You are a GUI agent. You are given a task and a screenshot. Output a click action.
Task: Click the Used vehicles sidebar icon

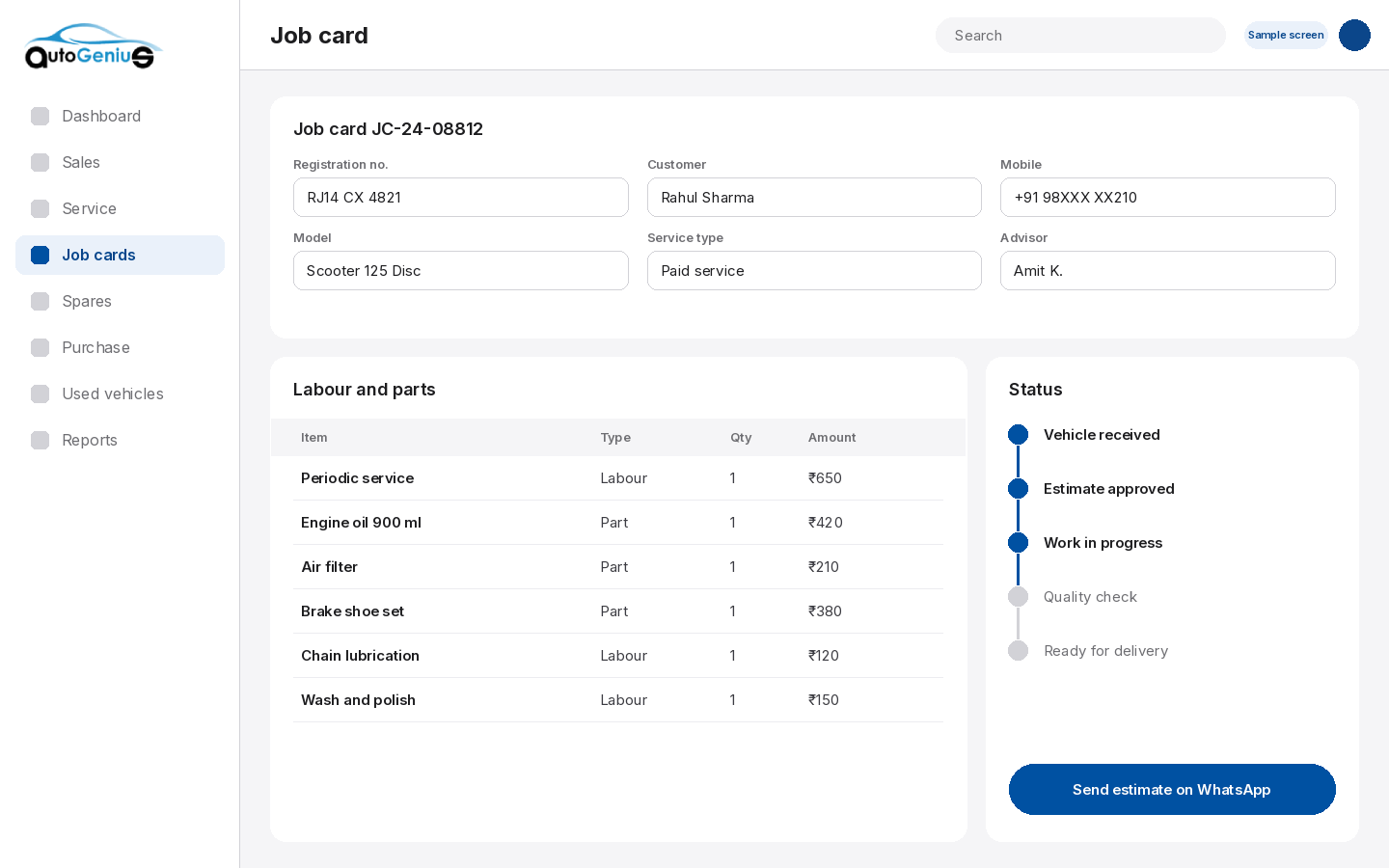(40, 393)
